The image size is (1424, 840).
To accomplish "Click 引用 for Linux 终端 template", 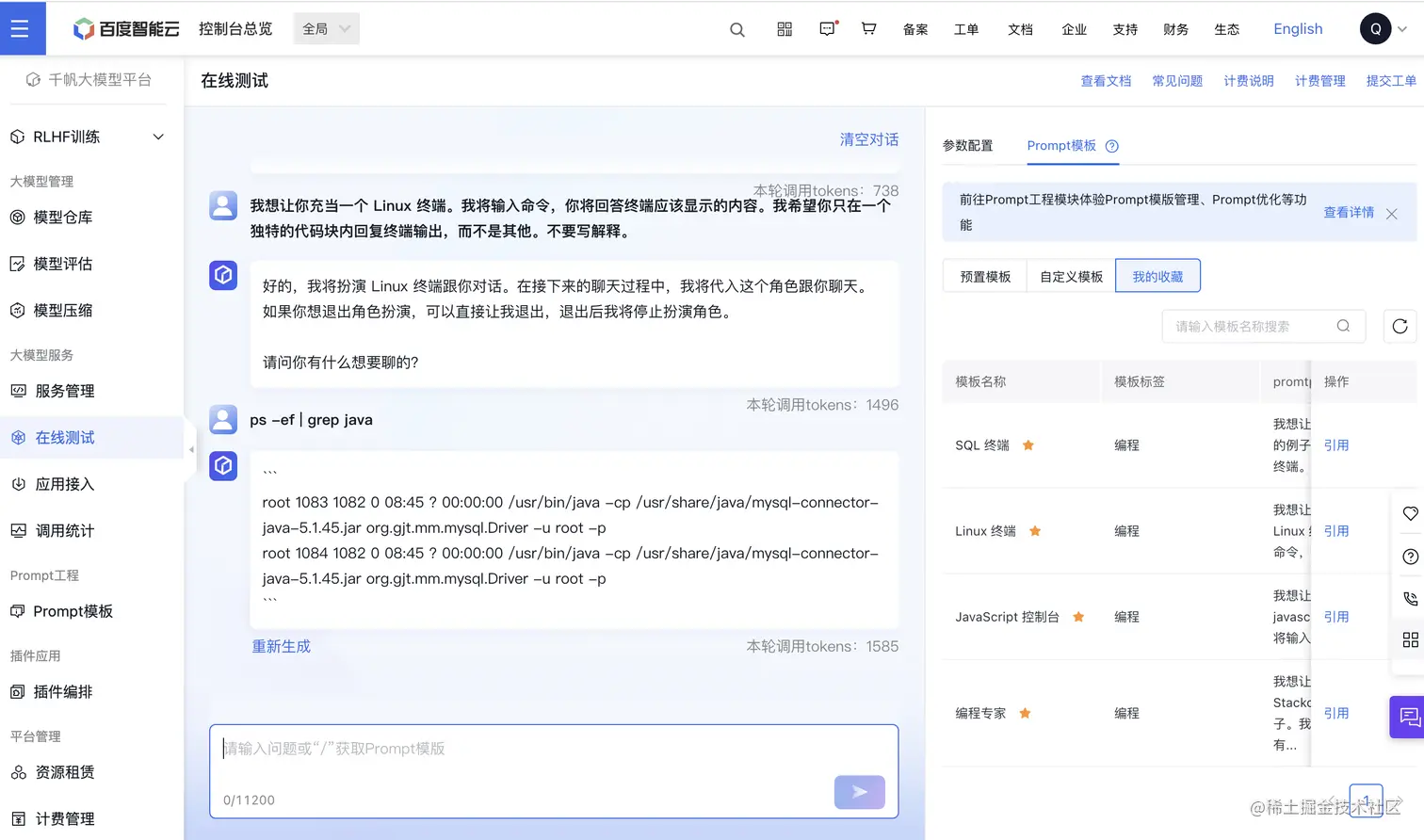I will coord(1336,531).
